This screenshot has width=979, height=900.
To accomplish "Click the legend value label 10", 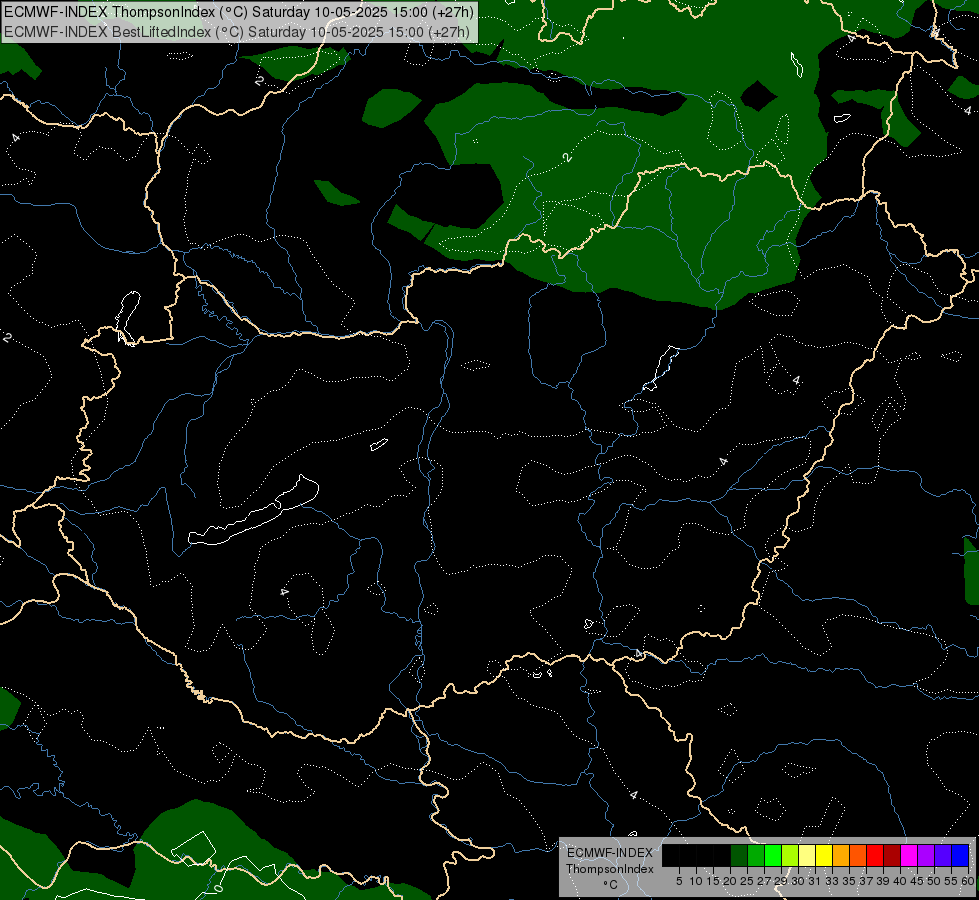I will pyautogui.click(x=696, y=881).
